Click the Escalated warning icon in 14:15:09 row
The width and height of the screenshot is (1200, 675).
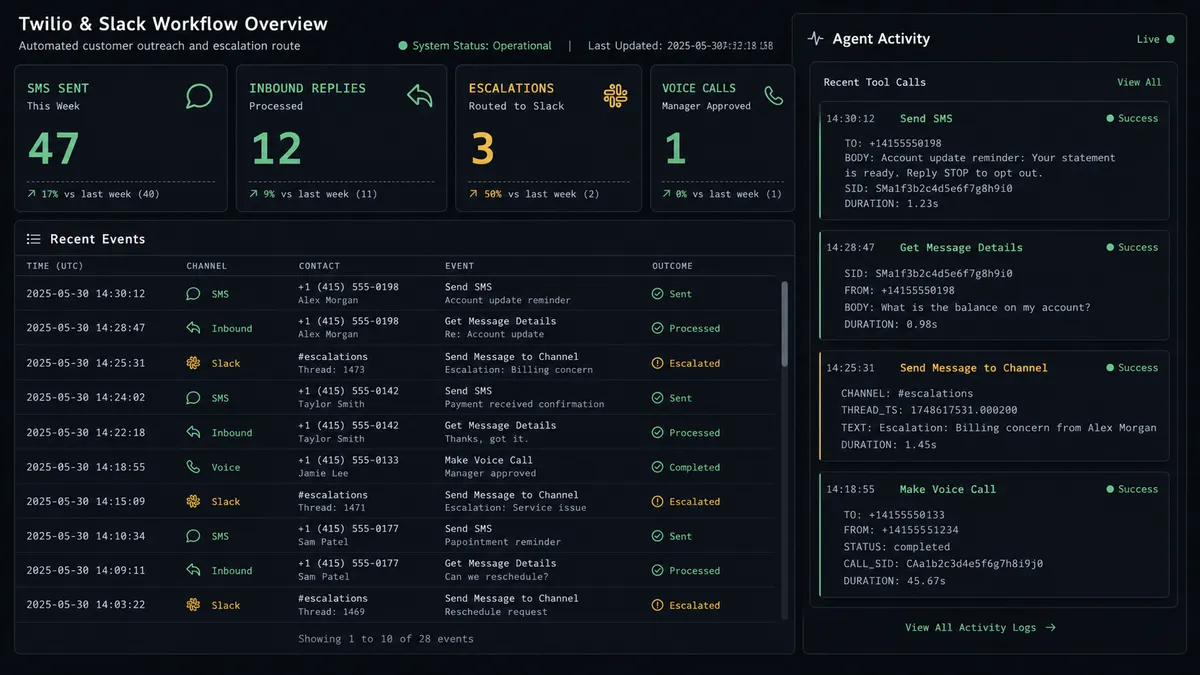pos(657,502)
